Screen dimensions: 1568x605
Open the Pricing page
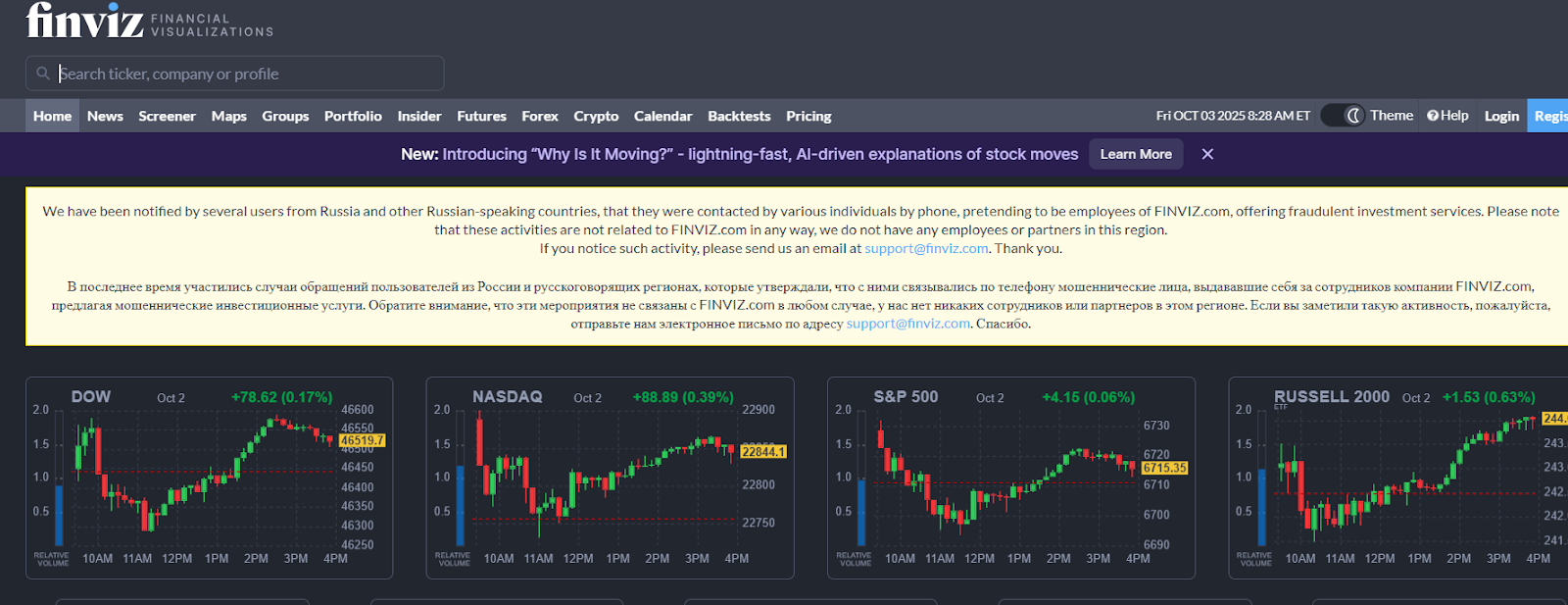[x=808, y=116]
